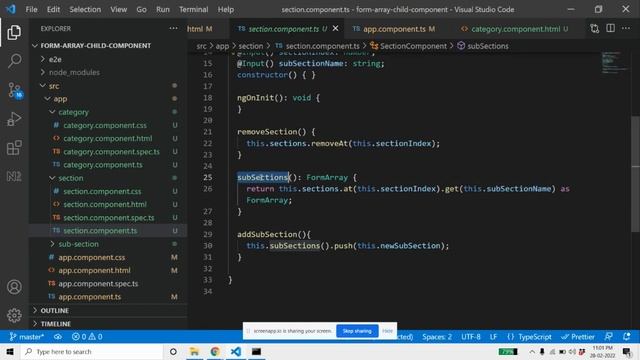Open Explorer views and more actions menu
The image size is (640, 360).
pyautogui.click(x=173, y=29)
